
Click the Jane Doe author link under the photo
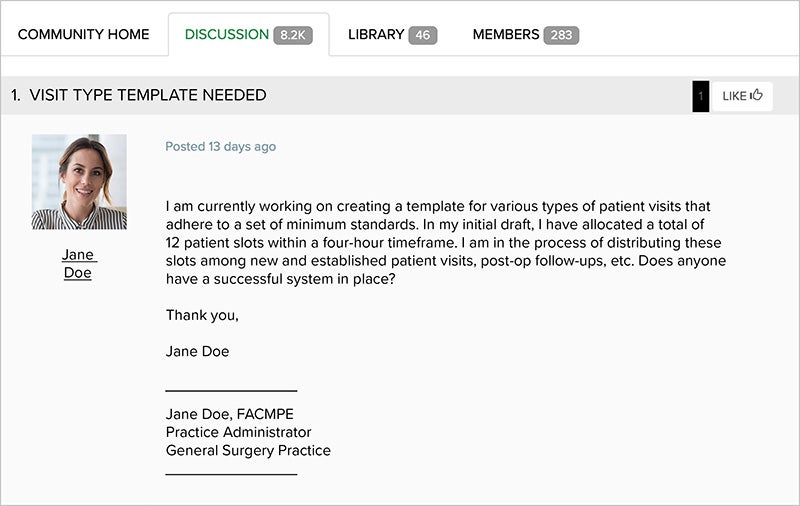78,264
